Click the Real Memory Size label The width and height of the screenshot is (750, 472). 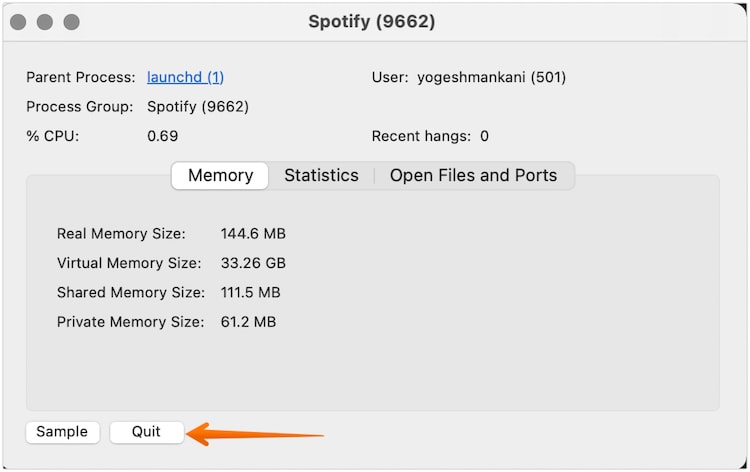(x=121, y=233)
